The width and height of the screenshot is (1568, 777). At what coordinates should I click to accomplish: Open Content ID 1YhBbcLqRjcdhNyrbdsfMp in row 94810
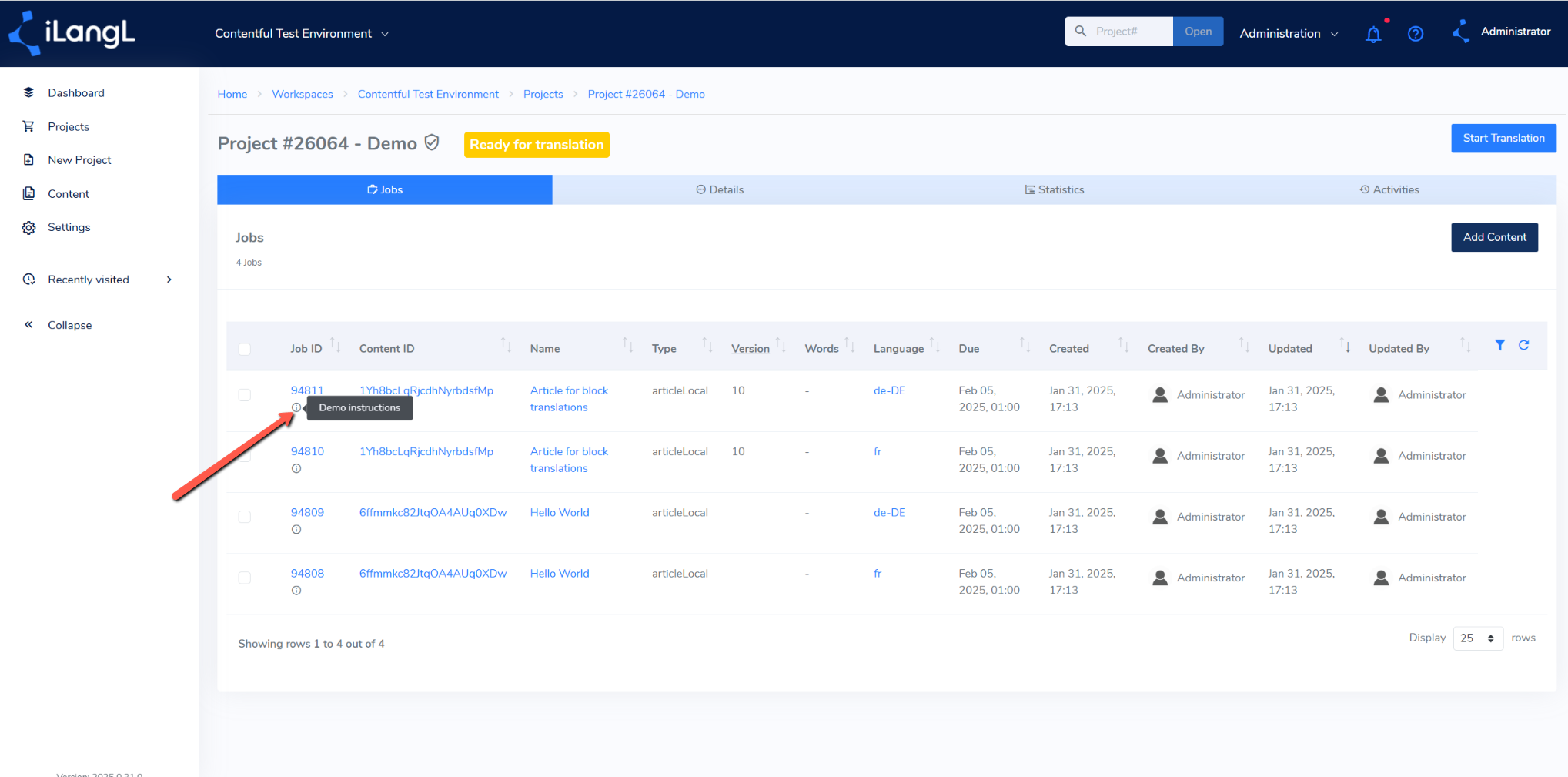(x=426, y=451)
